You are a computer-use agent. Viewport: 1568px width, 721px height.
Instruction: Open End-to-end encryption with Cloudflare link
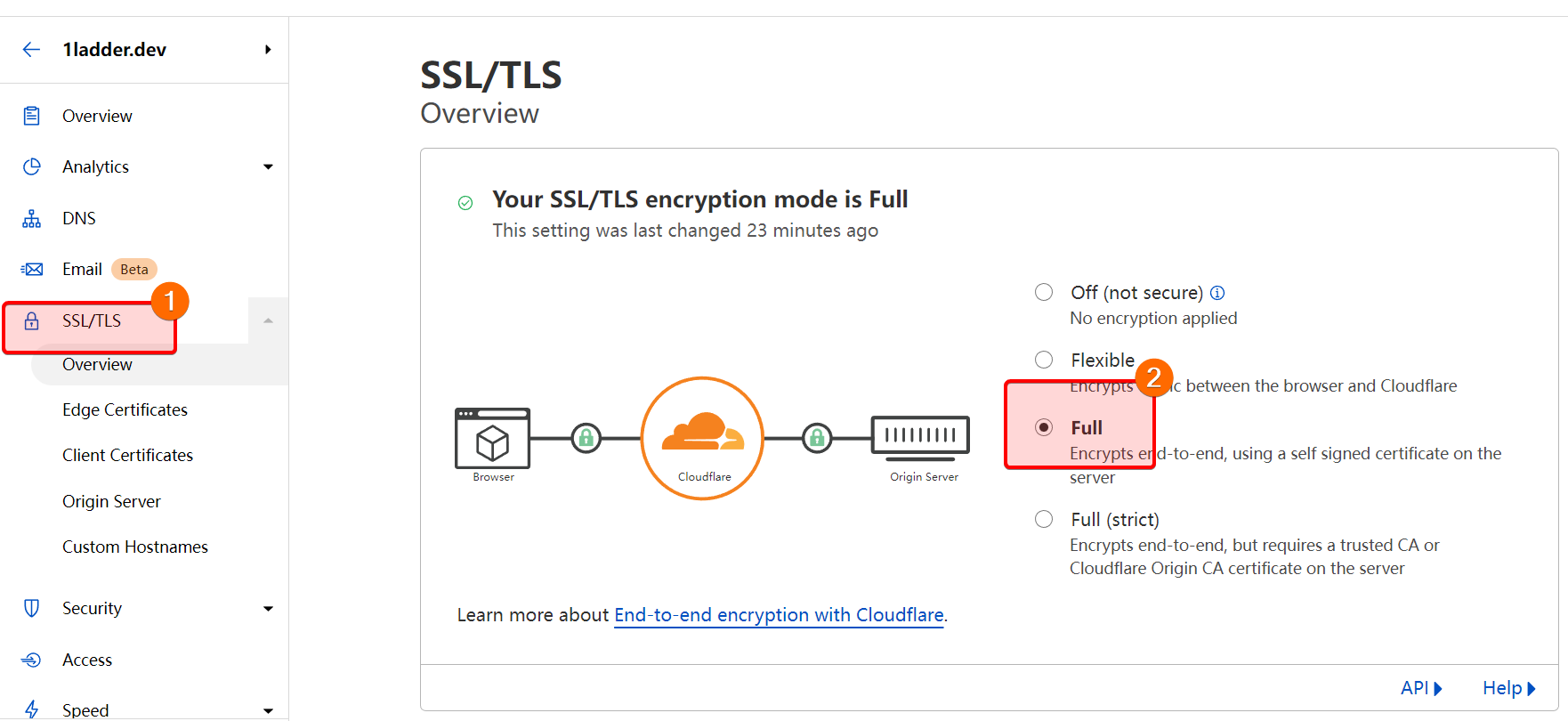(779, 615)
